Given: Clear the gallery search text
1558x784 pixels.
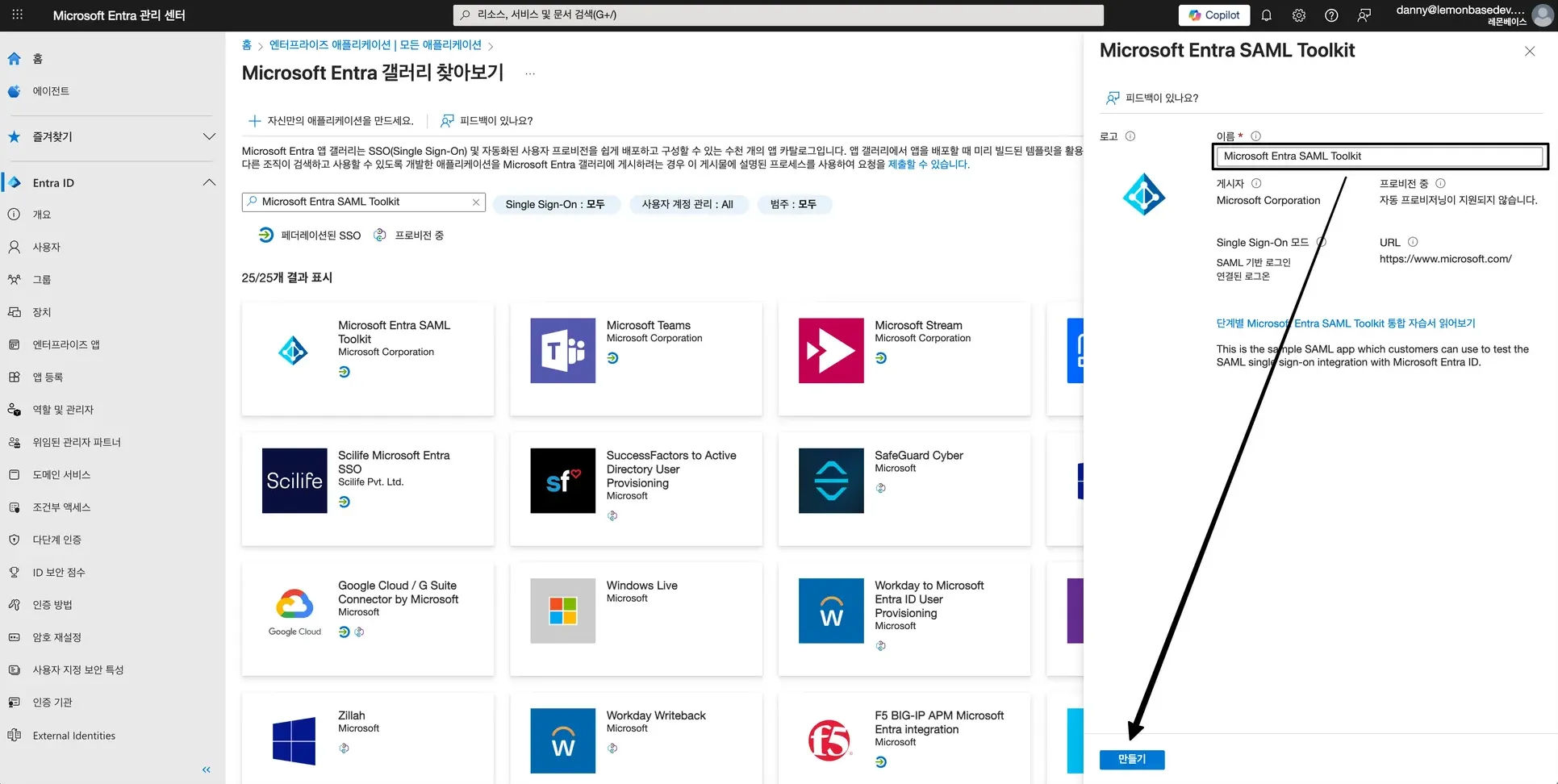Looking at the screenshot, I should (x=476, y=202).
